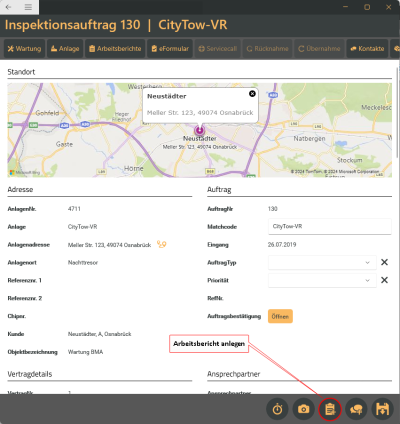The height and width of the screenshot is (424, 400).
Task: Open the hamburger menu
Action: pyautogui.click(x=28, y=7)
